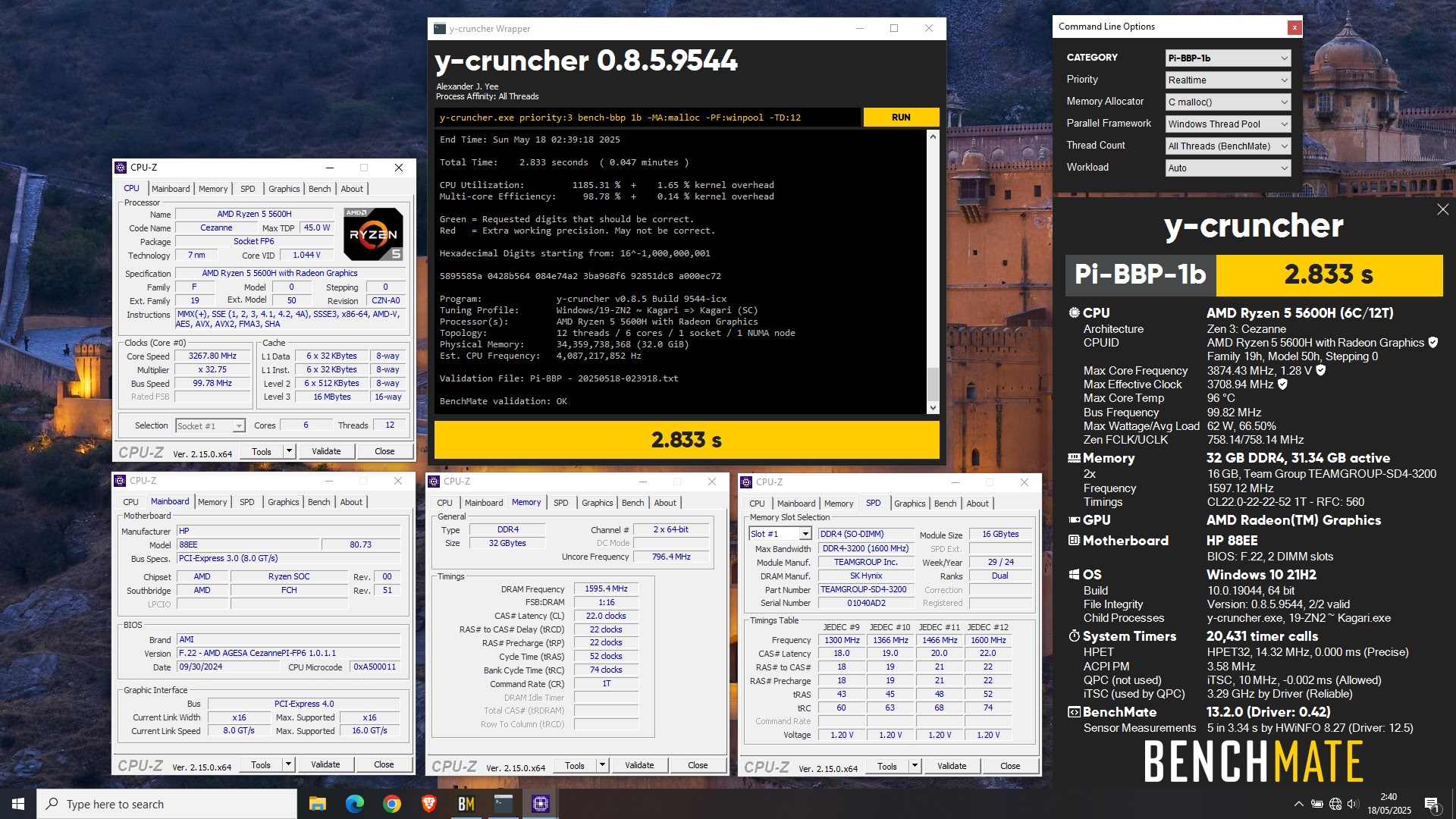Viewport: 1456px width, 819px height.
Task: Click the Motherboard icon in BenchMate results
Action: tap(1074, 541)
